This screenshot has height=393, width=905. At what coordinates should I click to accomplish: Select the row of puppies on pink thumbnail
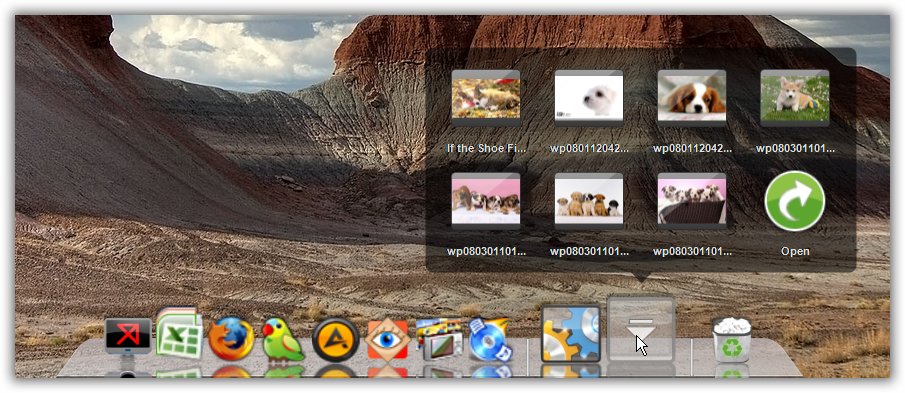coord(486,201)
